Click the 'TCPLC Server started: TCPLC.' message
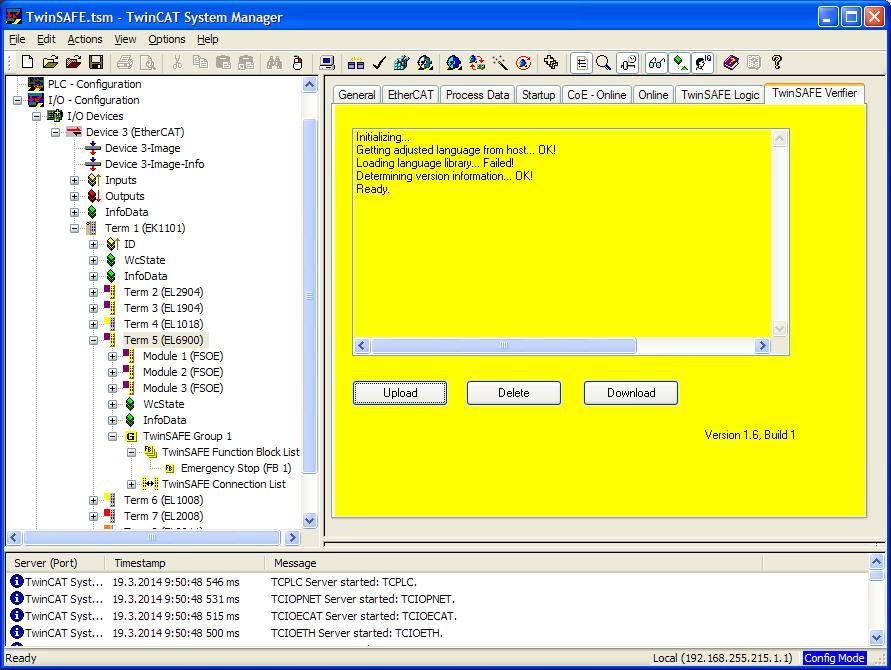Image resolution: width=891 pixels, height=670 pixels. tap(344, 582)
